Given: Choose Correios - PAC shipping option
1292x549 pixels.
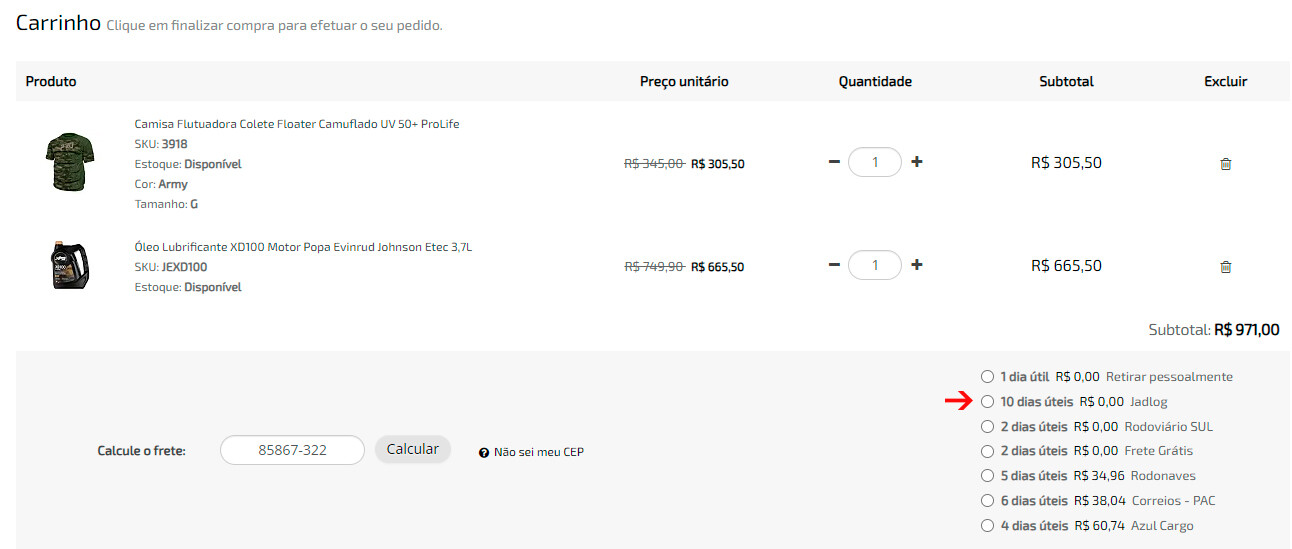Looking at the screenshot, I should click(x=988, y=501).
